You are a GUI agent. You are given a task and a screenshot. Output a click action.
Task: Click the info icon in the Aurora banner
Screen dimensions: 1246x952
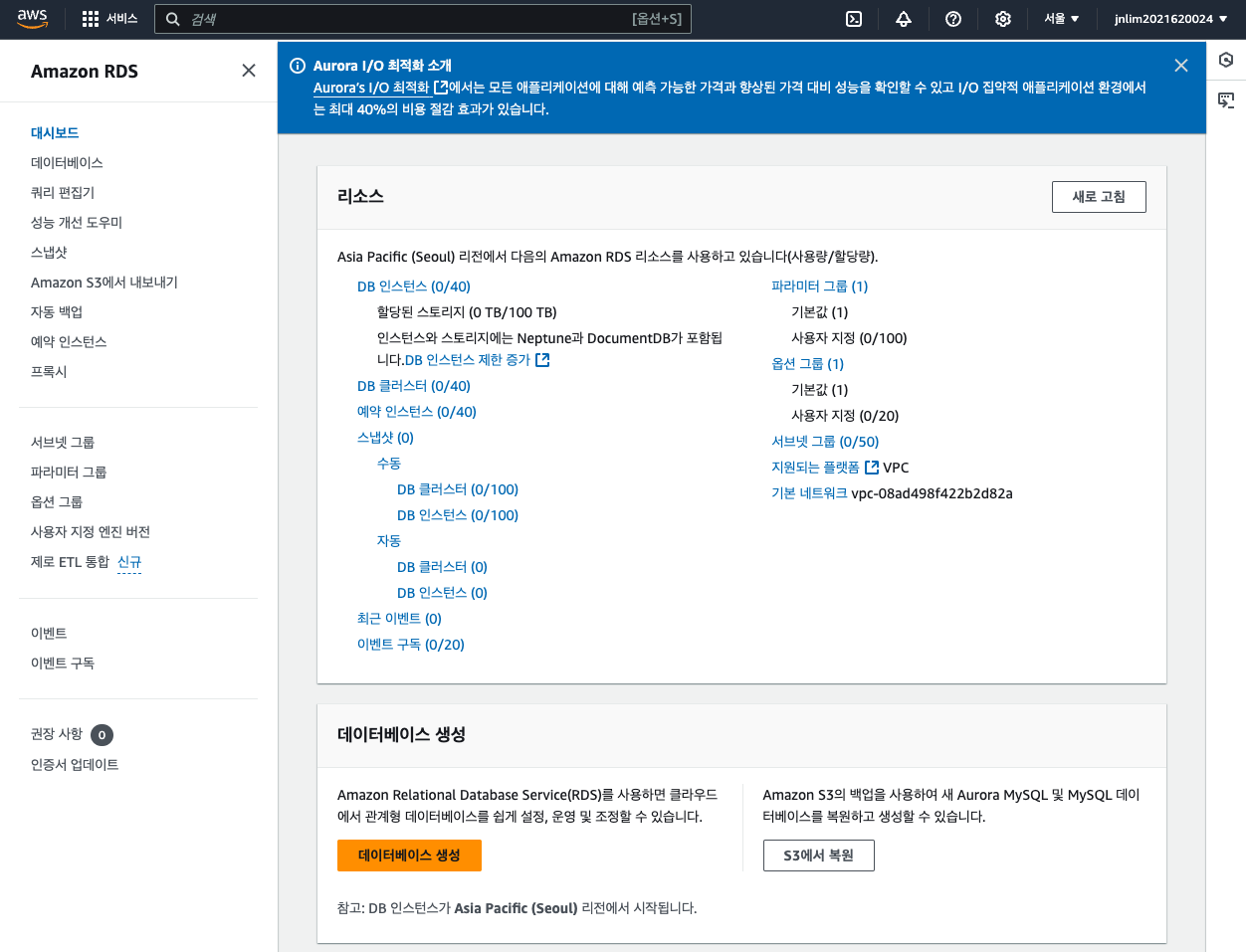(x=298, y=66)
